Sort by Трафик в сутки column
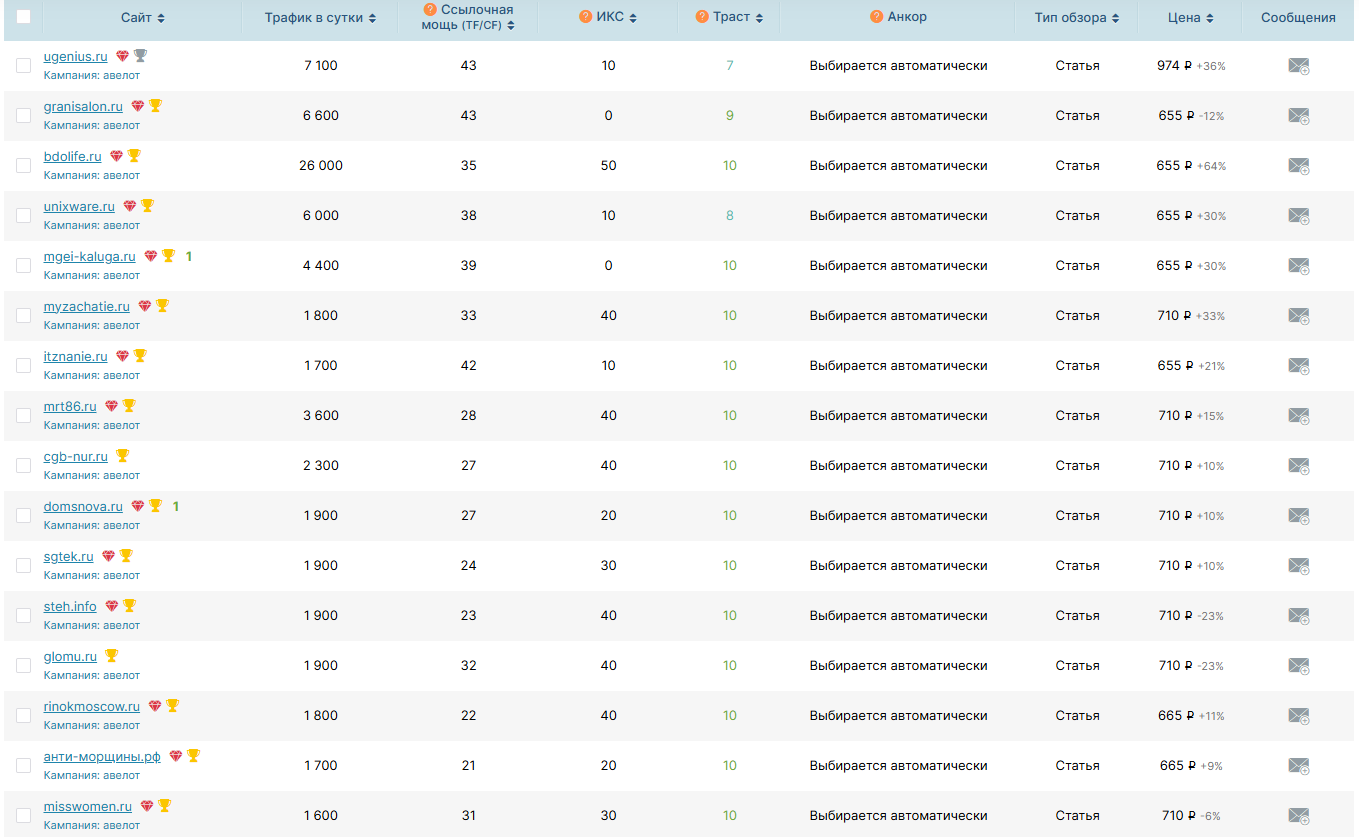 point(320,18)
